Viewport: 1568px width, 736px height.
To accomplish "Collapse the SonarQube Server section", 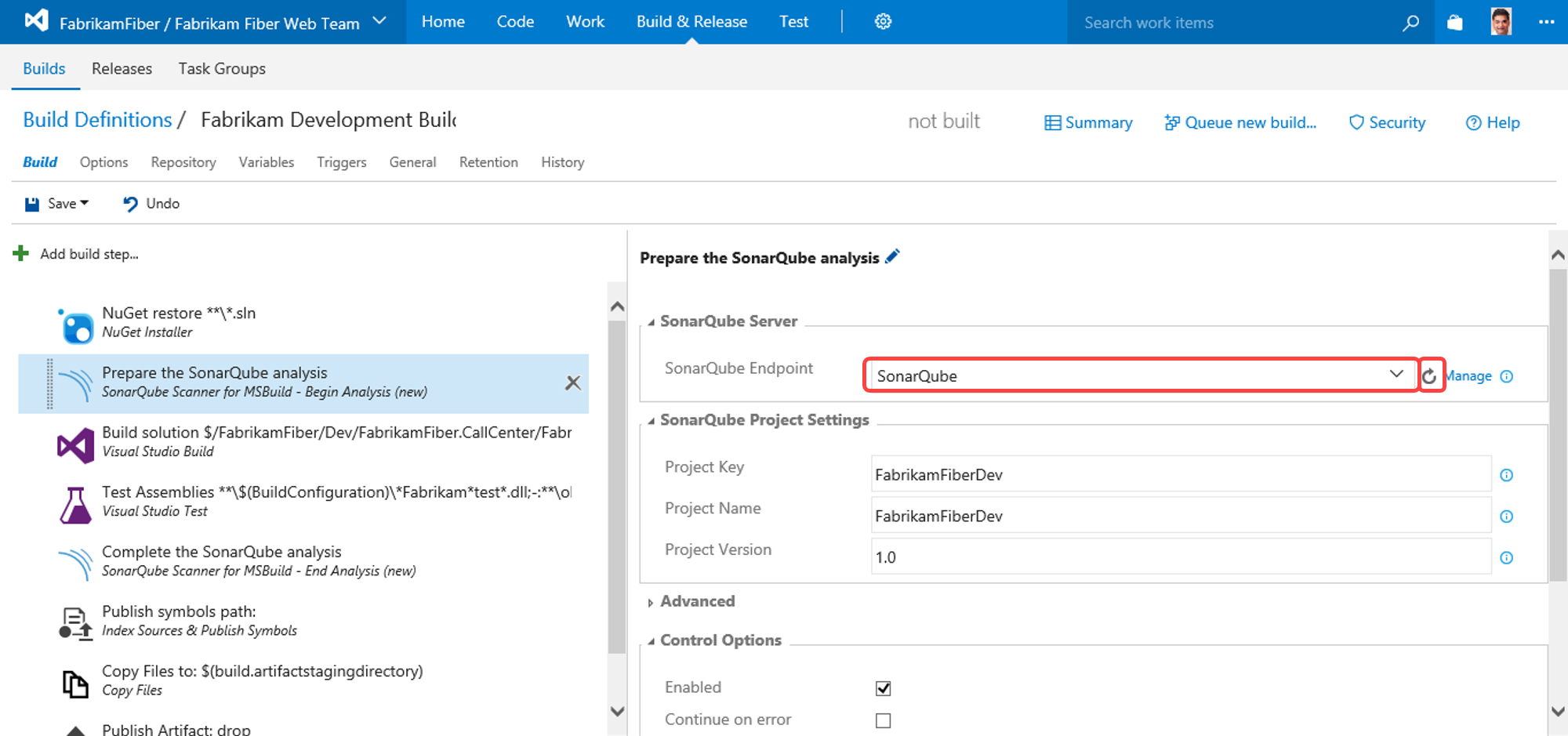I will pos(651,322).
